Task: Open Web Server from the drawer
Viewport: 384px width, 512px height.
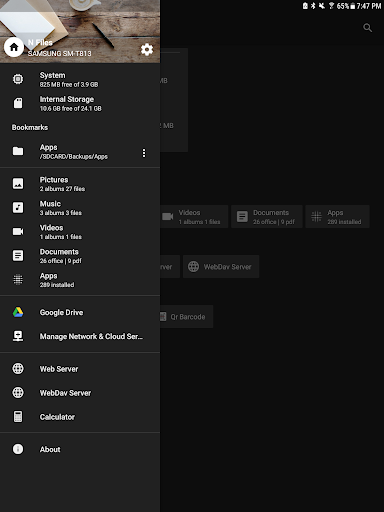Action: (x=80, y=369)
